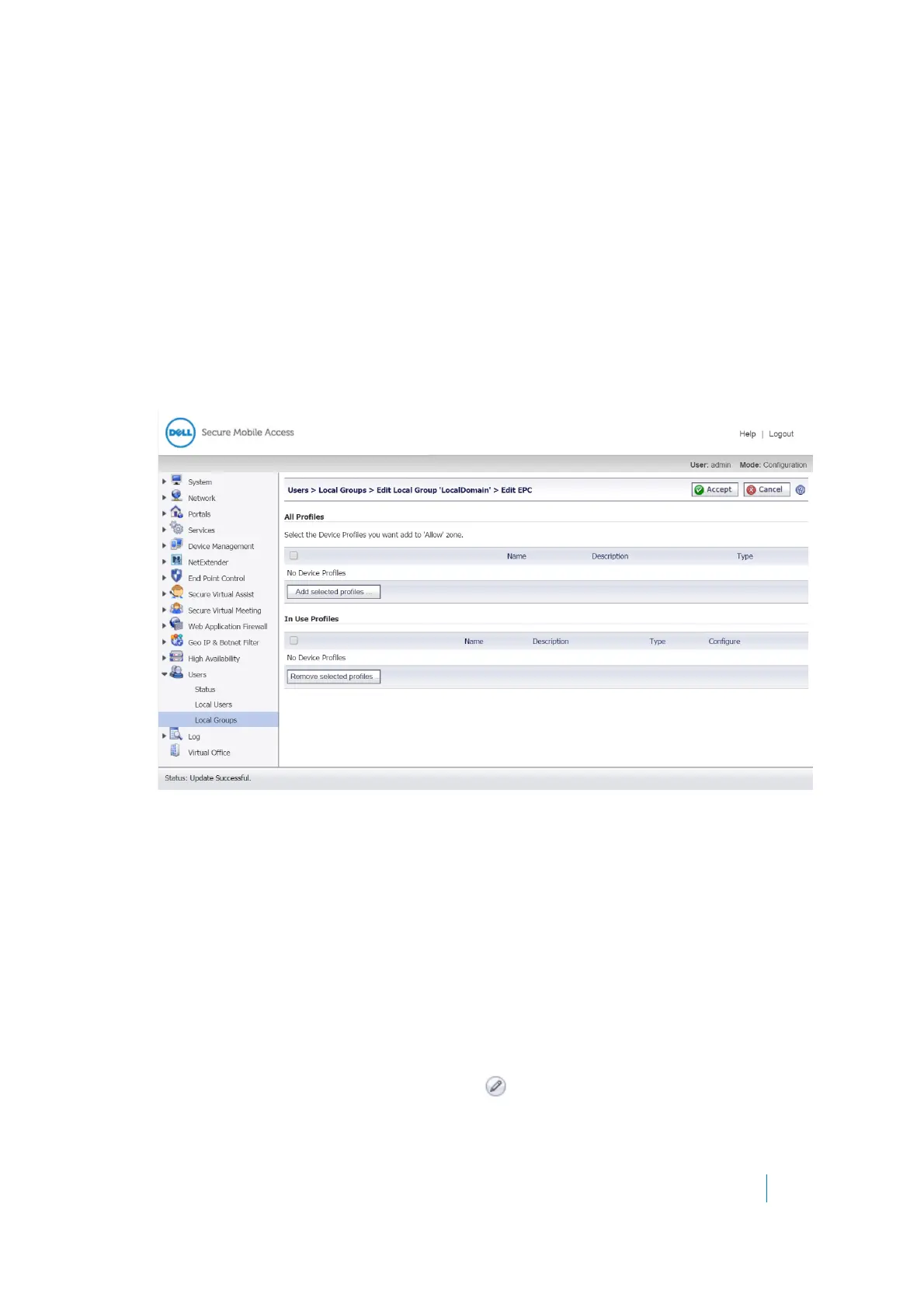Click the NetExtender icon
Screen dimensions: 924x1308
[x=176, y=561]
